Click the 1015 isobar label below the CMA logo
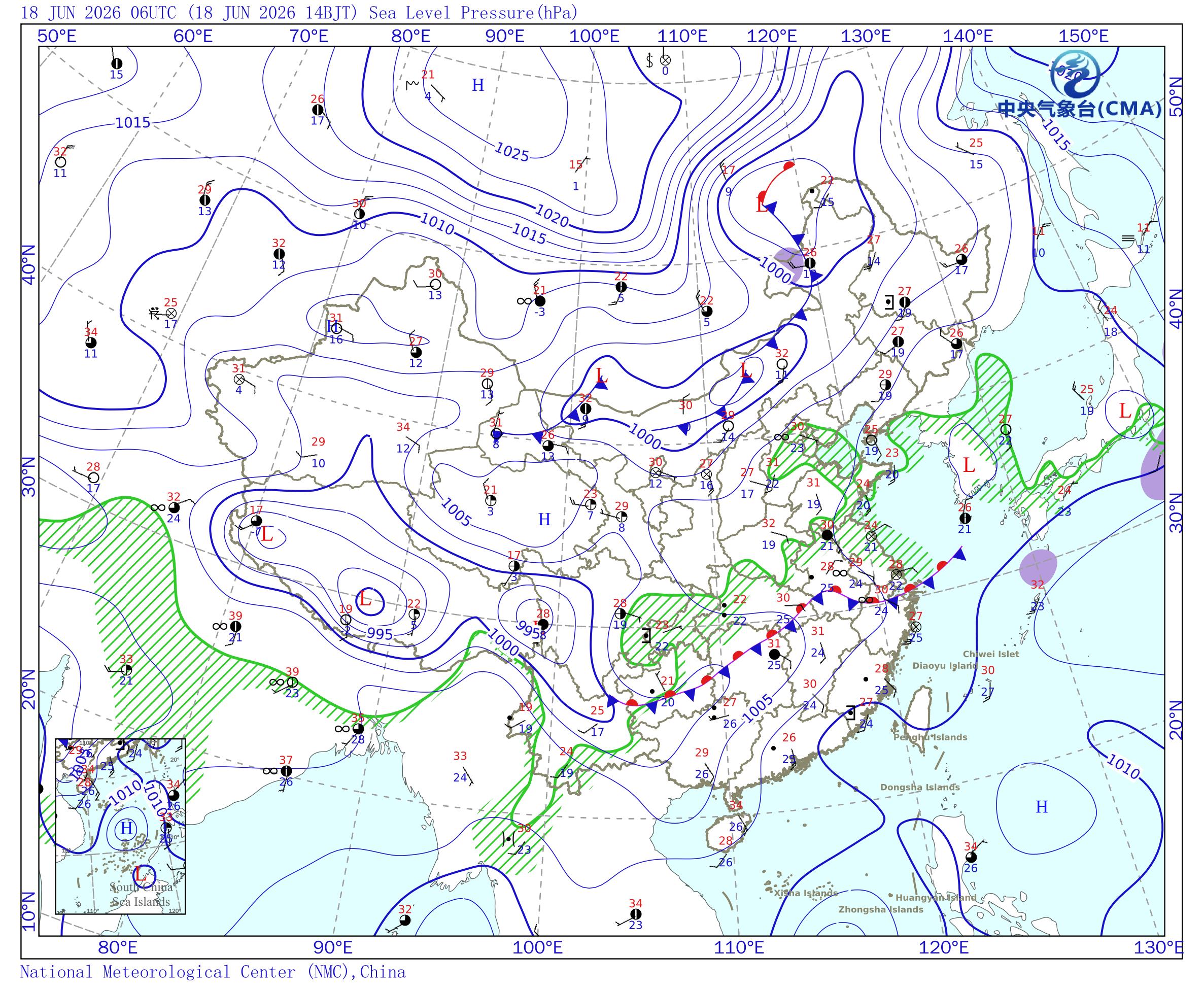 (1055, 135)
